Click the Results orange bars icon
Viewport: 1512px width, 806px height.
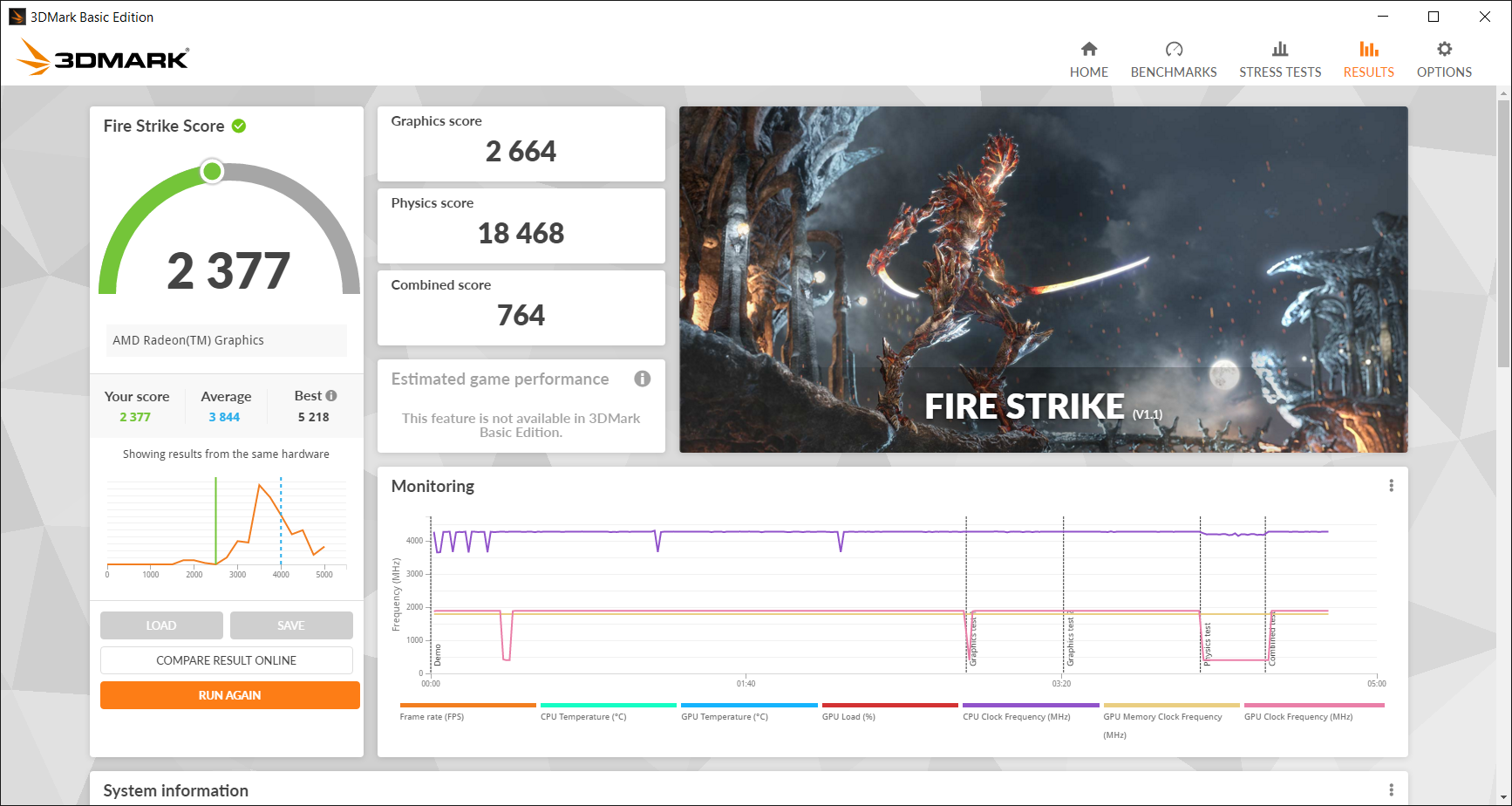click(x=1369, y=49)
